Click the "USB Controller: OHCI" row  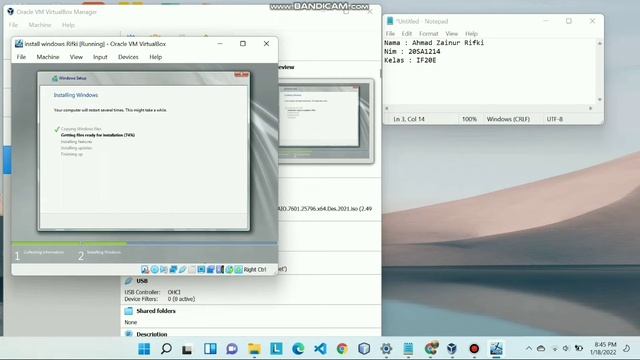(152, 292)
